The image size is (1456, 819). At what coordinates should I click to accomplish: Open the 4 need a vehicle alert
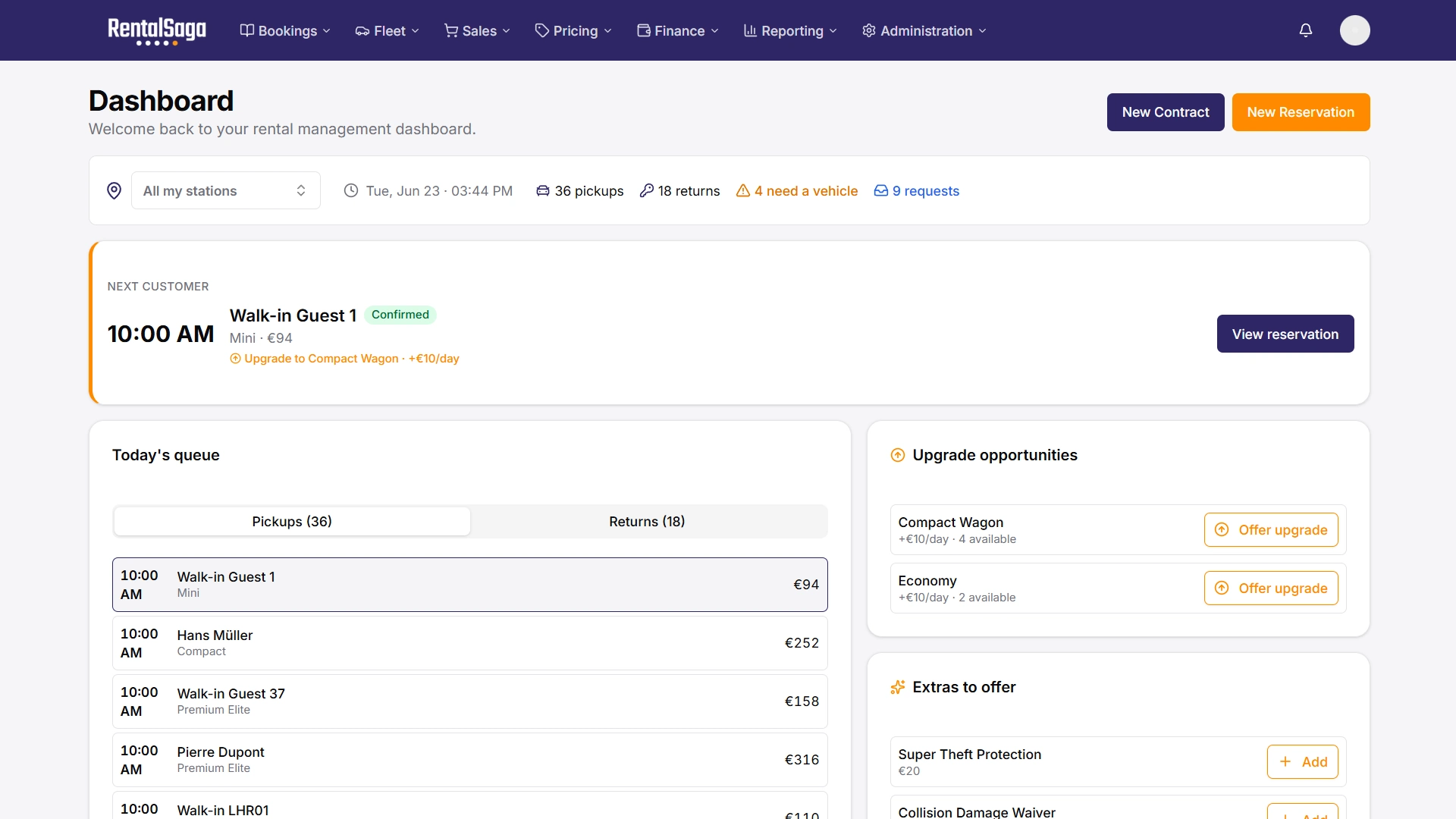797,191
